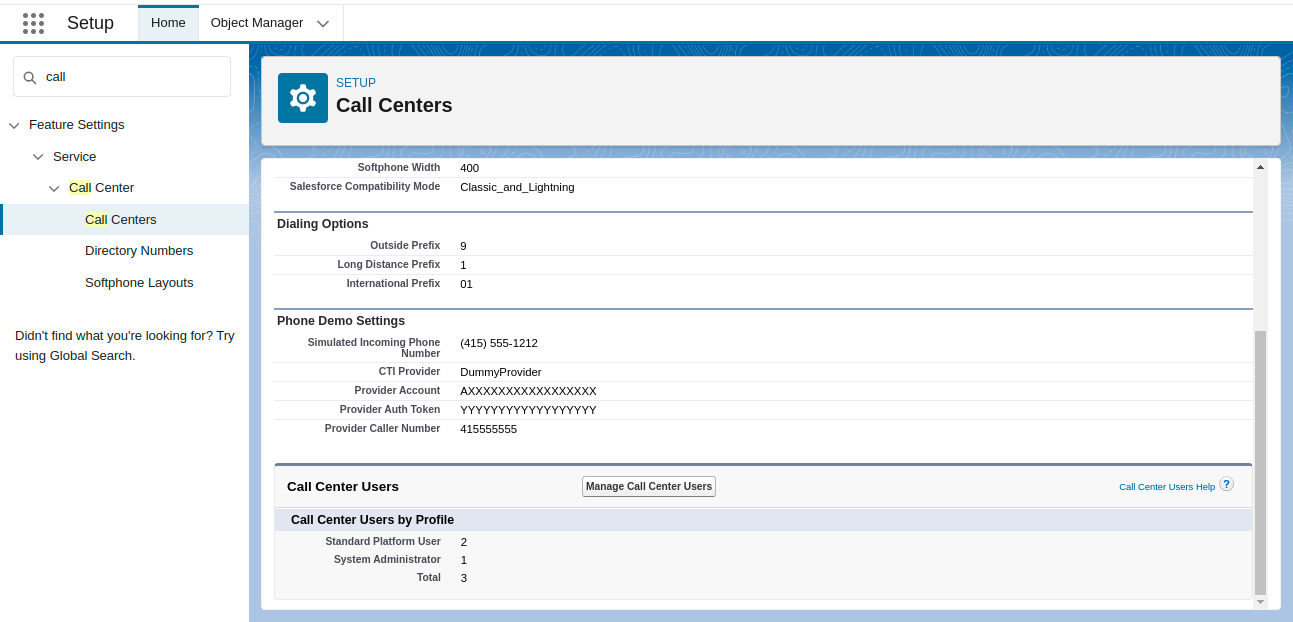
Task: Click the Manage Call Center Users button
Action: coord(648,486)
